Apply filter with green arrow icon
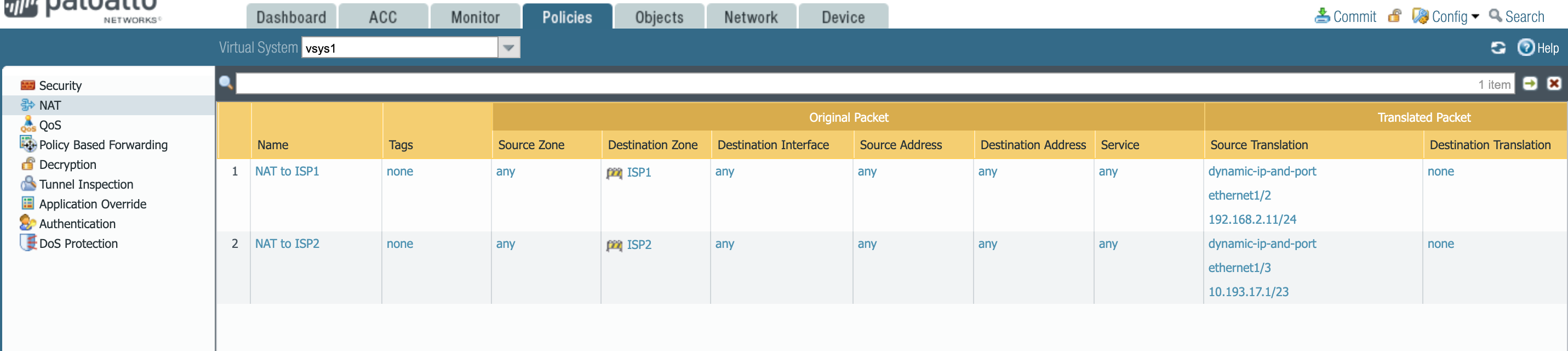Viewport: 1568px width, 351px height. (x=1530, y=83)
